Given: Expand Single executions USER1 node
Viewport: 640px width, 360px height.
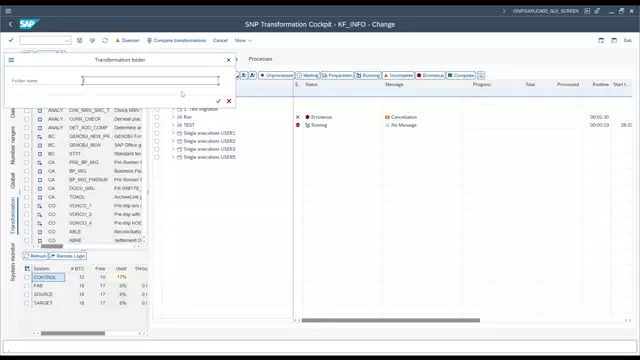Looking at the screenshot, I should 173,133.
